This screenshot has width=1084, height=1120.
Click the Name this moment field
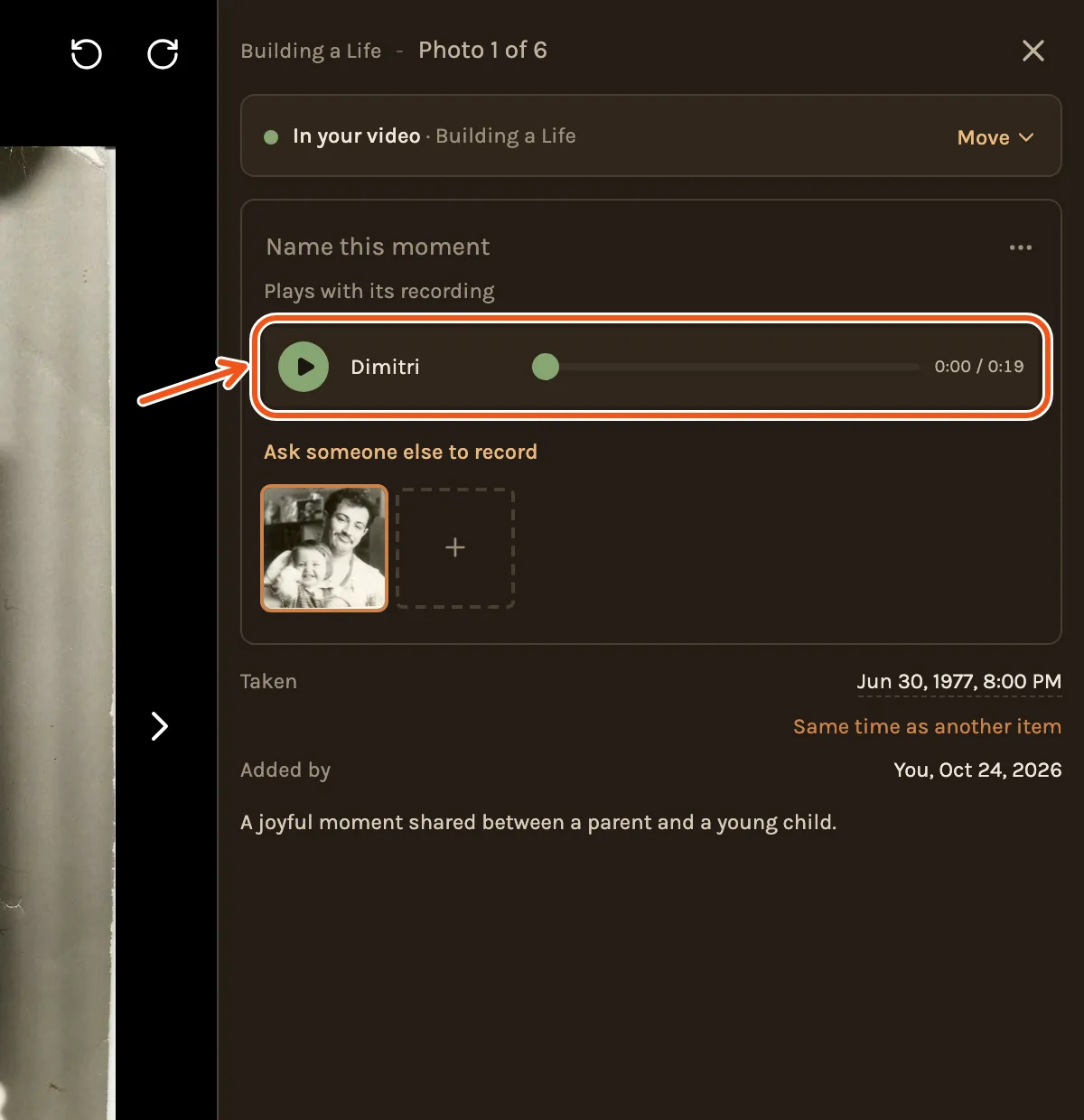pyautogui.click(x=378, y=247)
